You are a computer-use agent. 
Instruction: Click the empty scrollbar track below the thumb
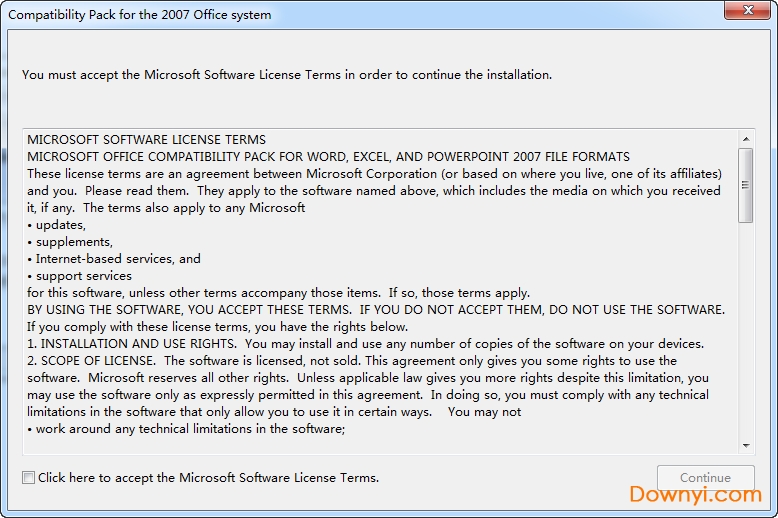[746, 330]
